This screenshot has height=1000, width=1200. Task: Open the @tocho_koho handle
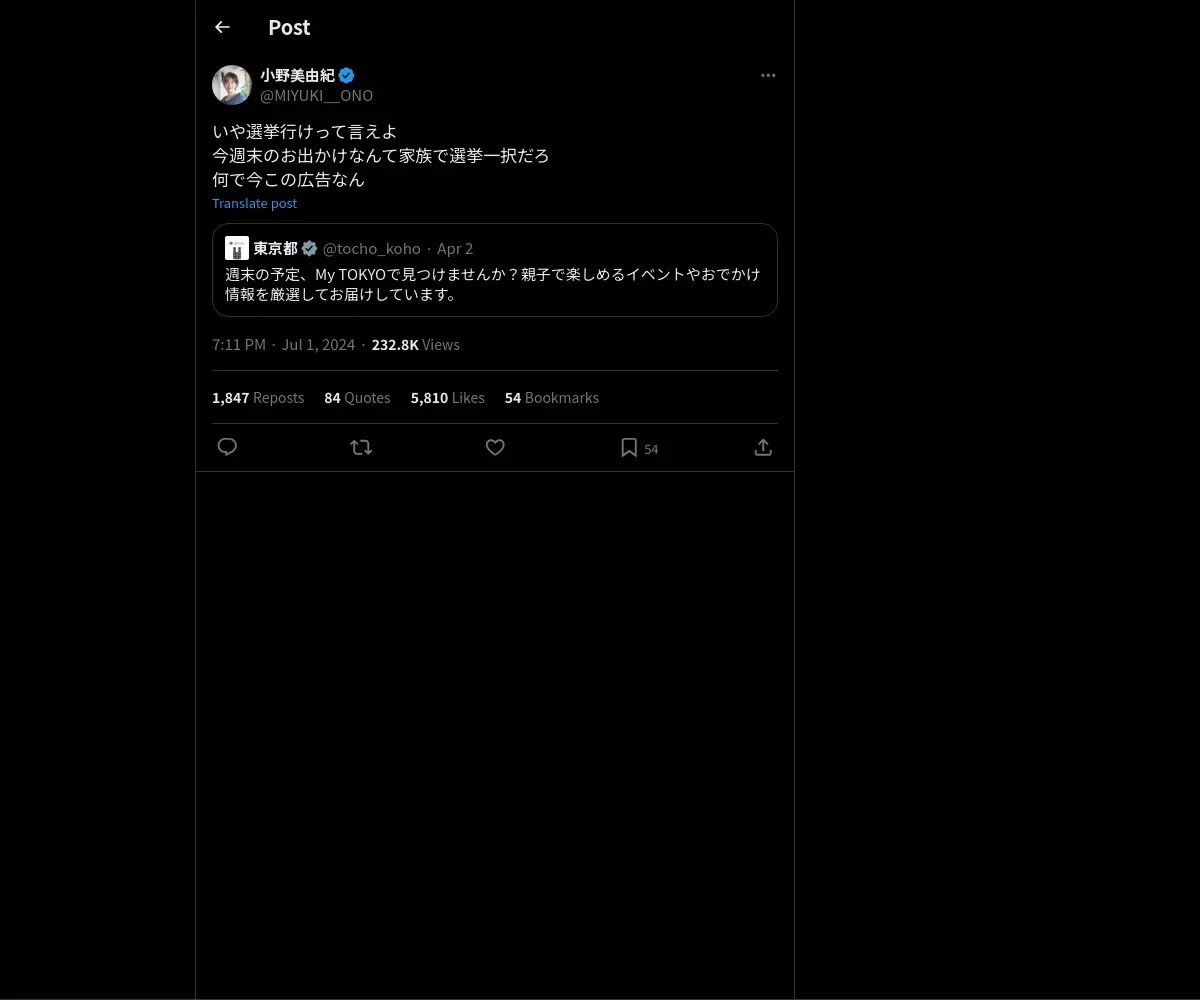pos(371,248)
